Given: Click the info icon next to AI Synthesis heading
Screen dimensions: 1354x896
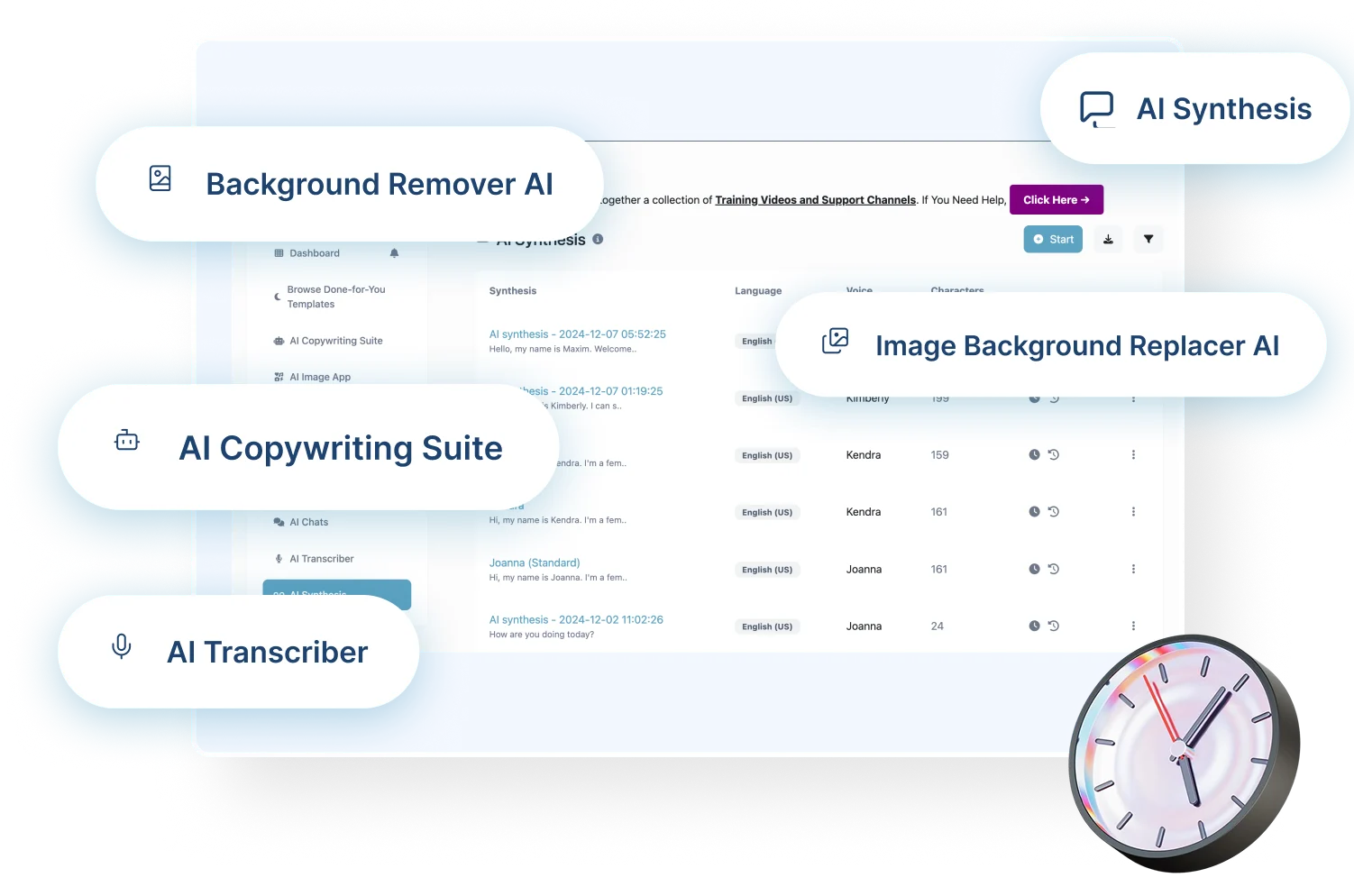Looking at the screenshot, I should pos(598,239).
